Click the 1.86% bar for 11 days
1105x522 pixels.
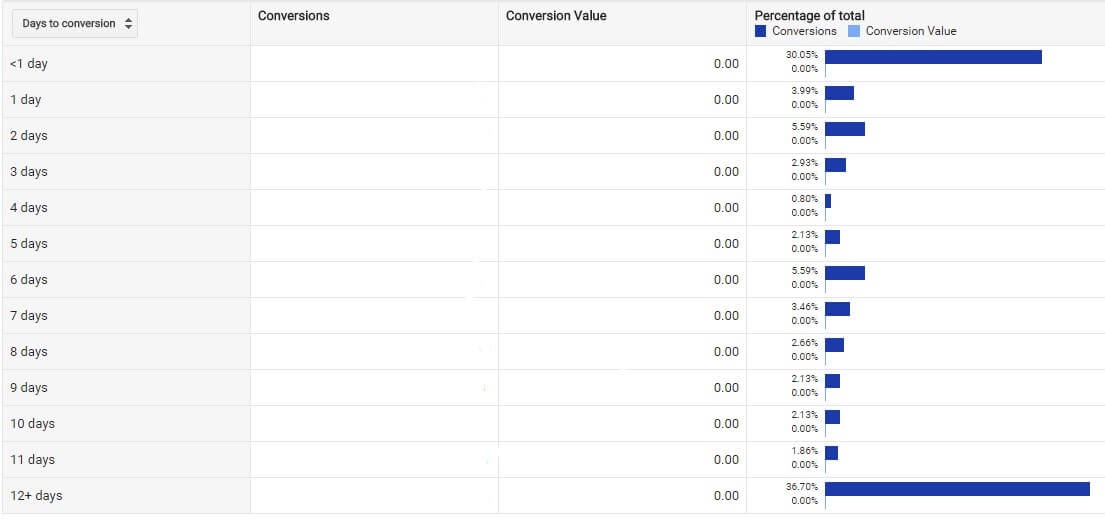point(832,453)
